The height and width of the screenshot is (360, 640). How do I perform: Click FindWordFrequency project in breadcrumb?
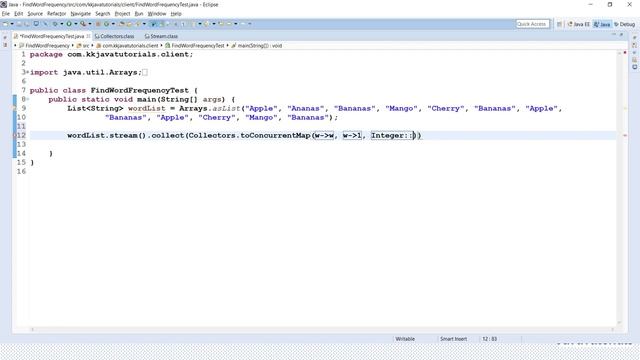click(x=44, y=46)
